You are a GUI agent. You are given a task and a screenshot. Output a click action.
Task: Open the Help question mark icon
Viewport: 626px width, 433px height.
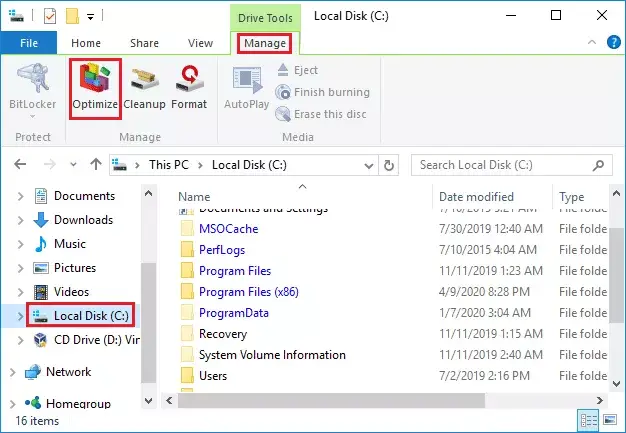[x=614, y=42]
